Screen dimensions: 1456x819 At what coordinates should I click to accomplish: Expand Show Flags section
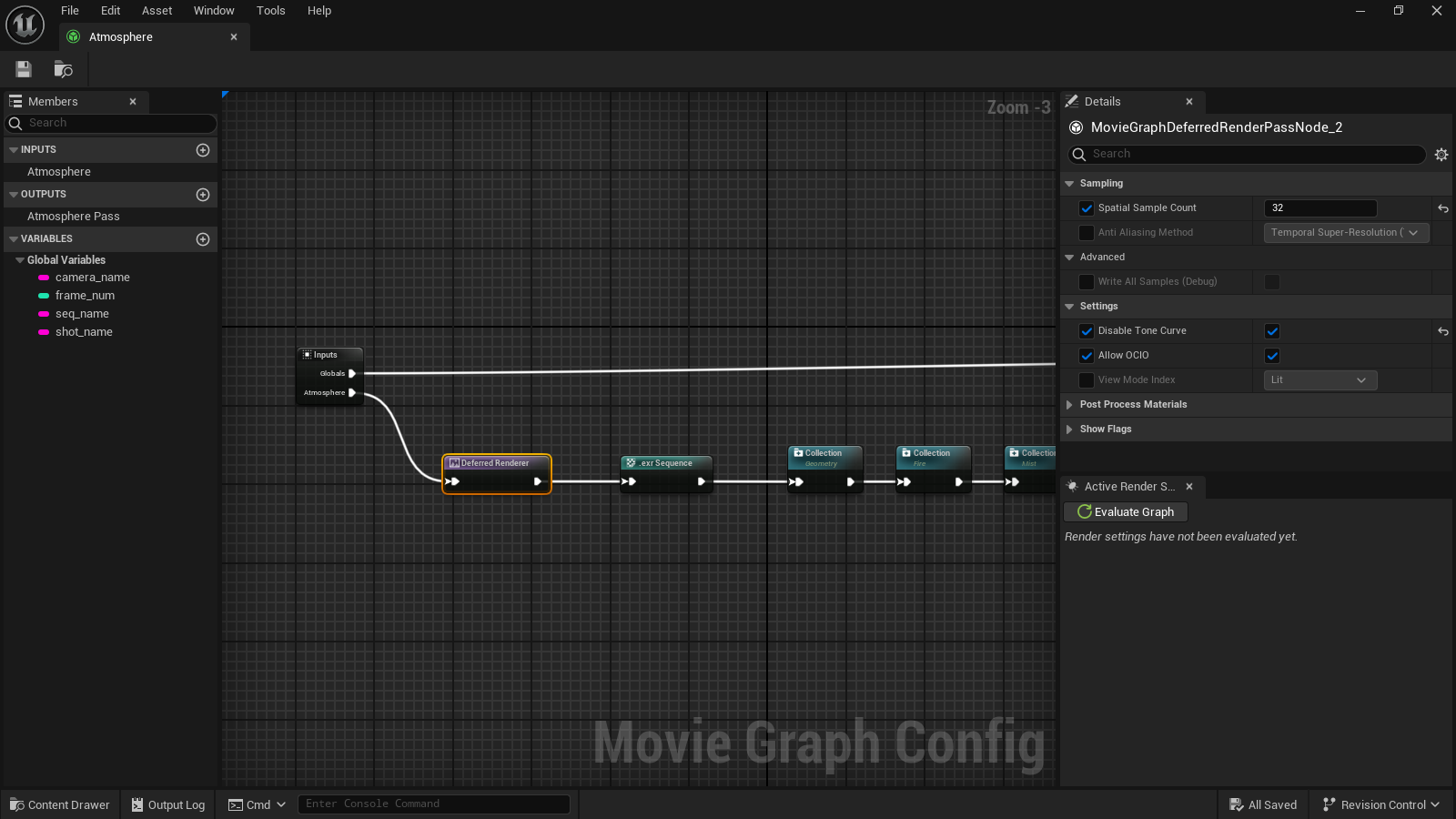pyautogui.click(x=1070, y=430)
